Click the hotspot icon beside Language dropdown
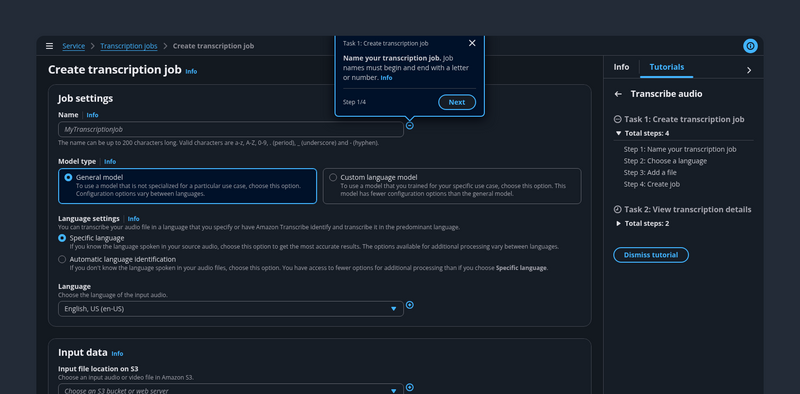 coord(410,305)
